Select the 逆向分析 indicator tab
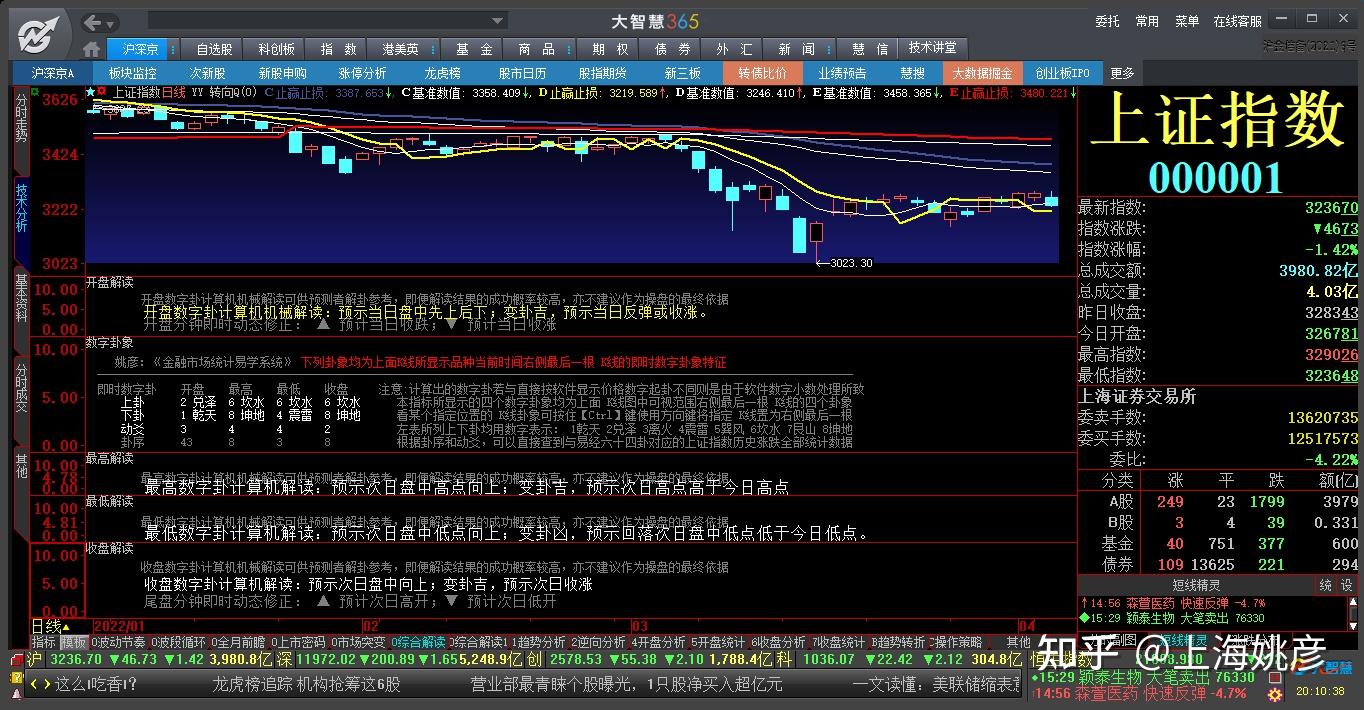Screen dimensions: 1364x710 coord(598,642)
